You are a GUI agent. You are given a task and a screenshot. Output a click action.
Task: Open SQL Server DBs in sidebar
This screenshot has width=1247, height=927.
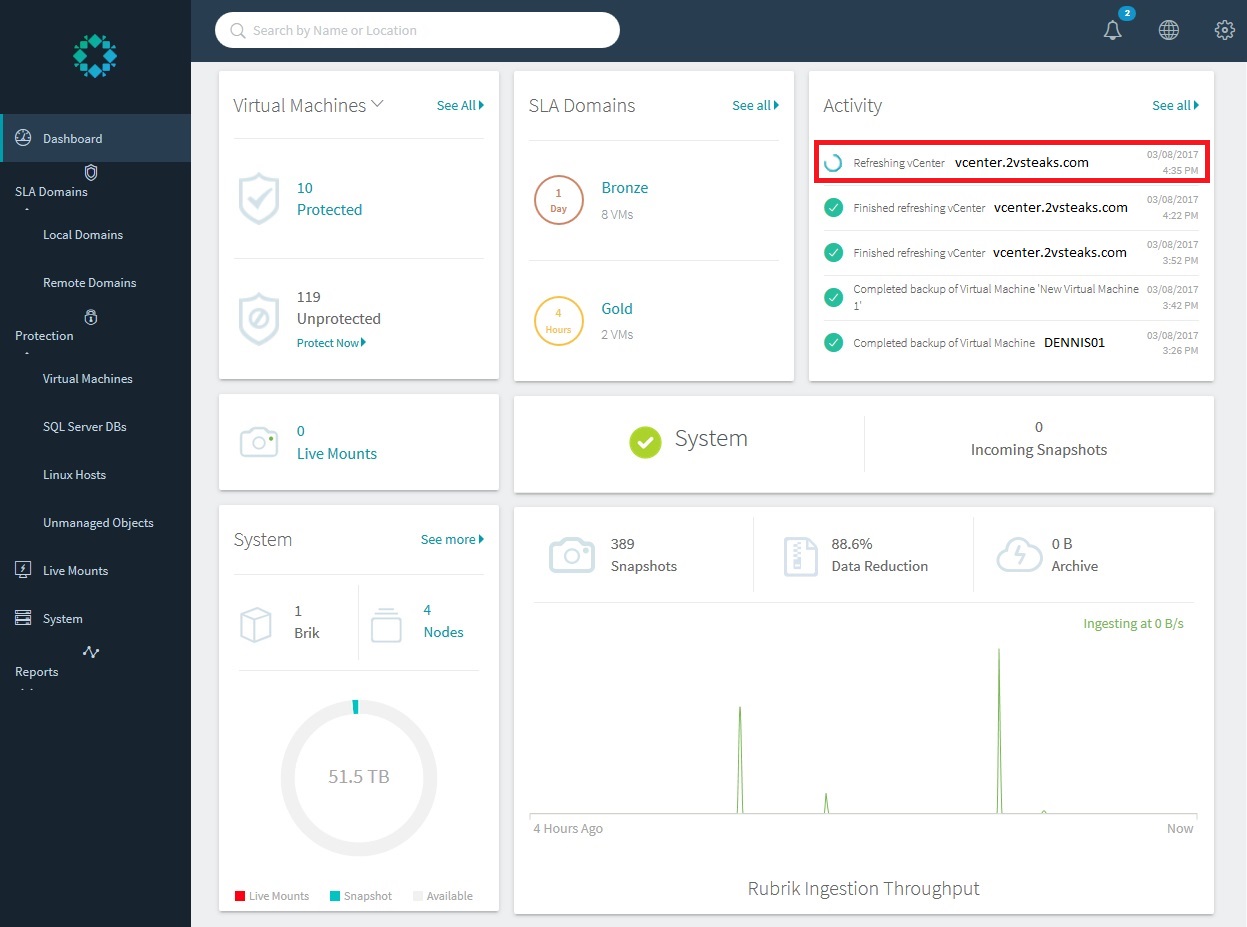pyautogui.click(x=84, y=427)
